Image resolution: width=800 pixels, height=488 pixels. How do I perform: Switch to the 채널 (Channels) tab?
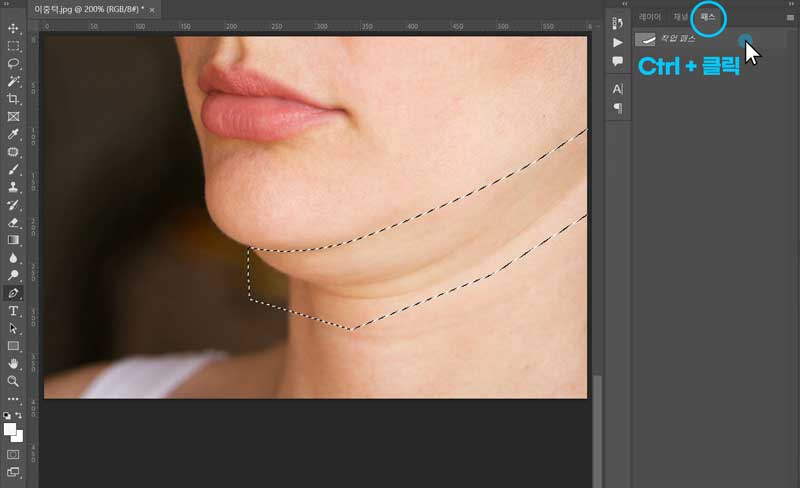[681, 17]
